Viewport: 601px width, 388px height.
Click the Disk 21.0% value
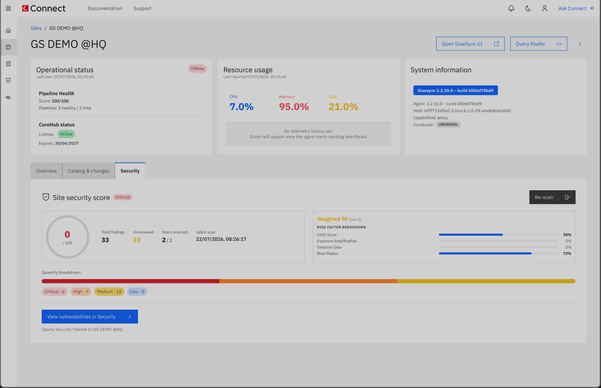(x=343, y=107)
